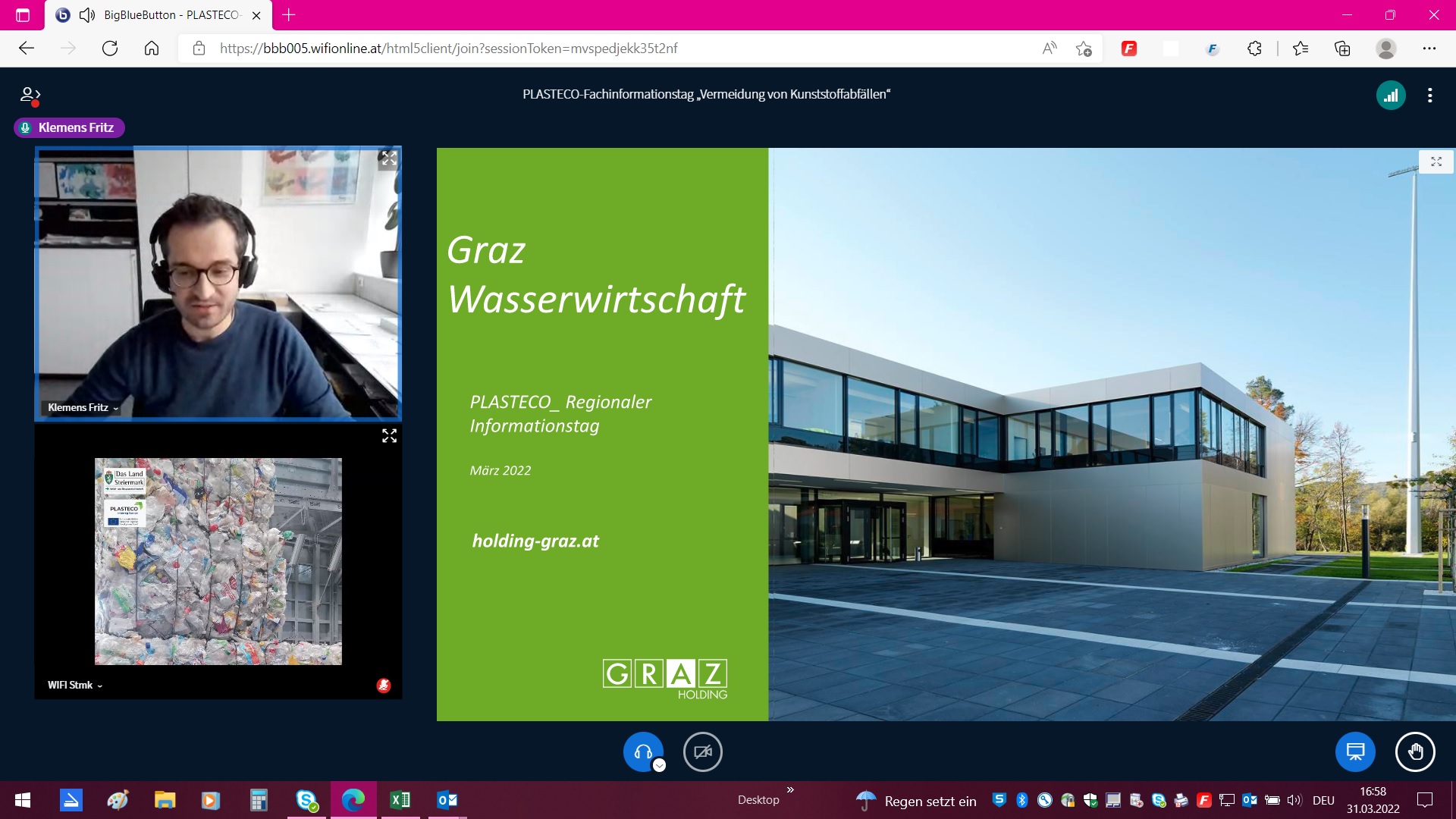Click the listen-only audio button
Screen dimensions: 1456x819
tap(642, 752)
